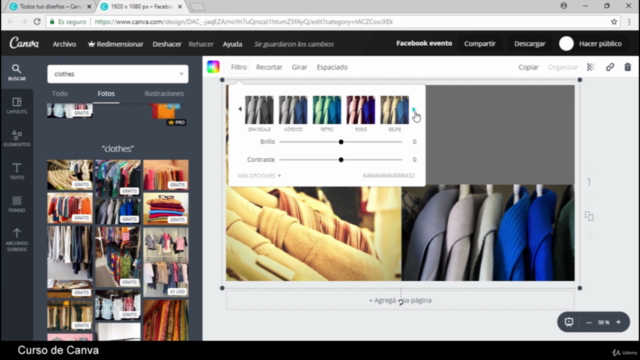
Task: Click the Brillo slider handle
Action: 341,142
